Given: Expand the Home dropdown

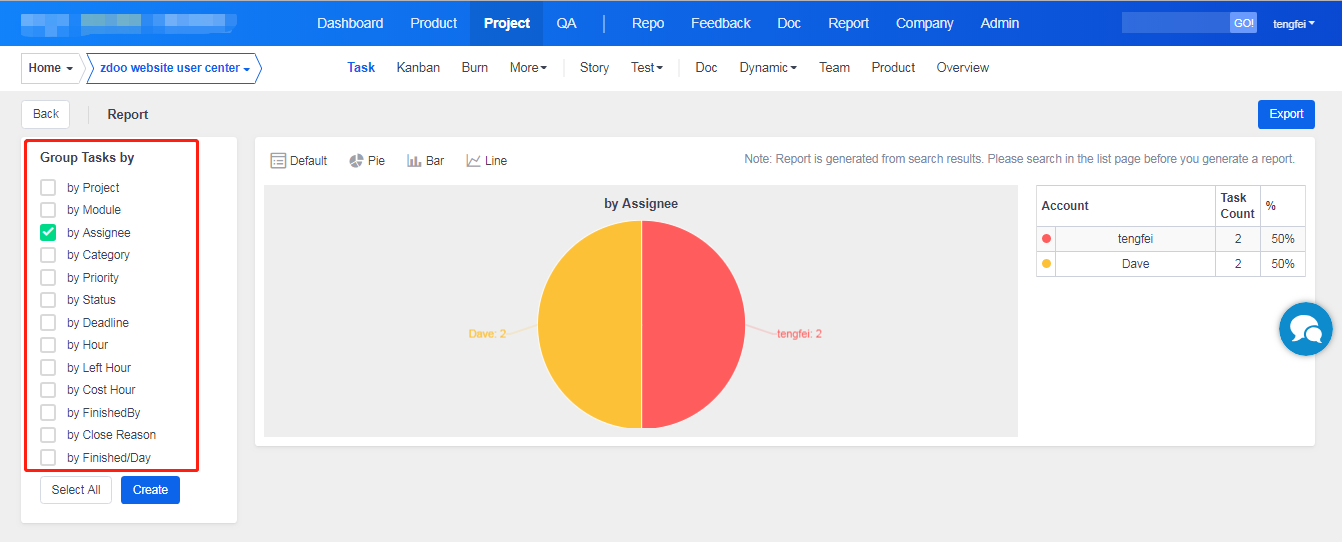Looking at the screenshot, I should coord(50,68).
